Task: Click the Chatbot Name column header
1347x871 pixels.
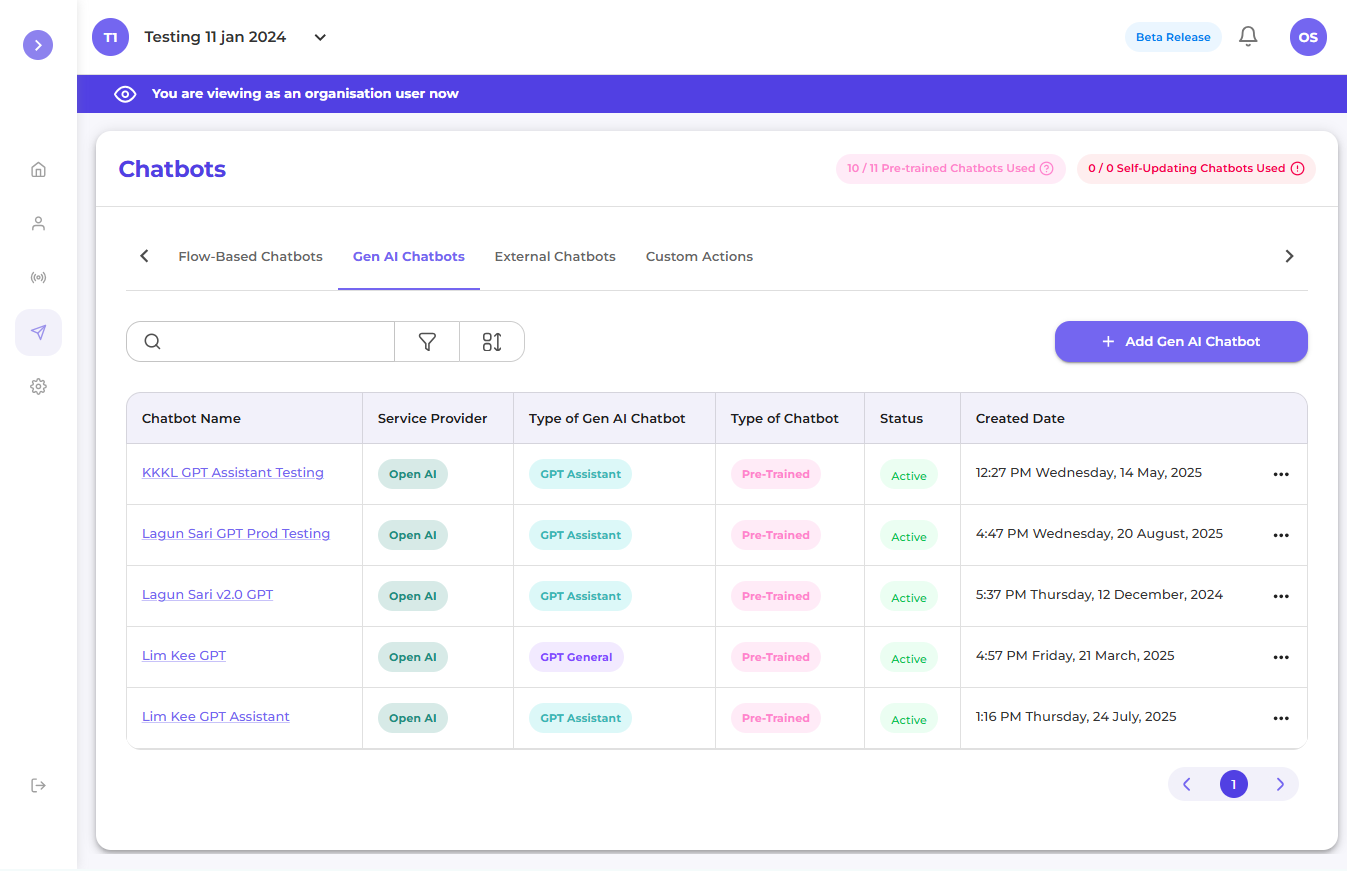Action: point(191,419)
